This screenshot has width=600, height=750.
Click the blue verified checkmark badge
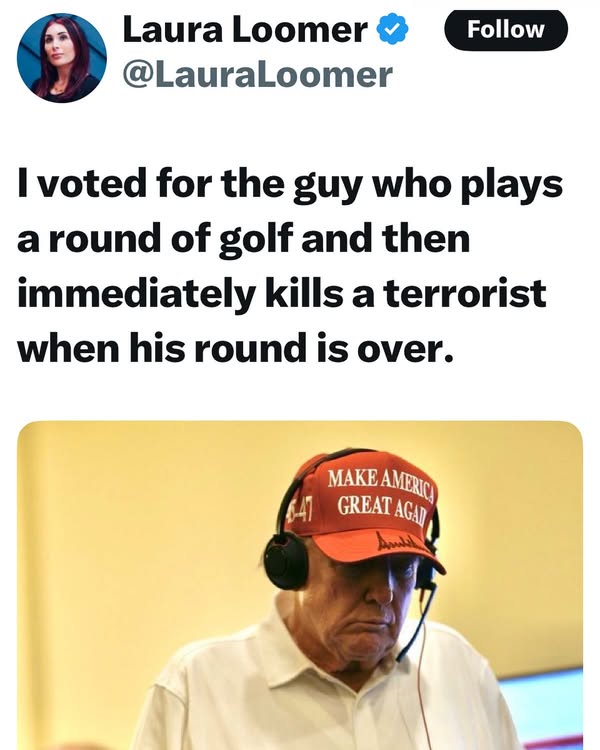(x=393, y=33)
